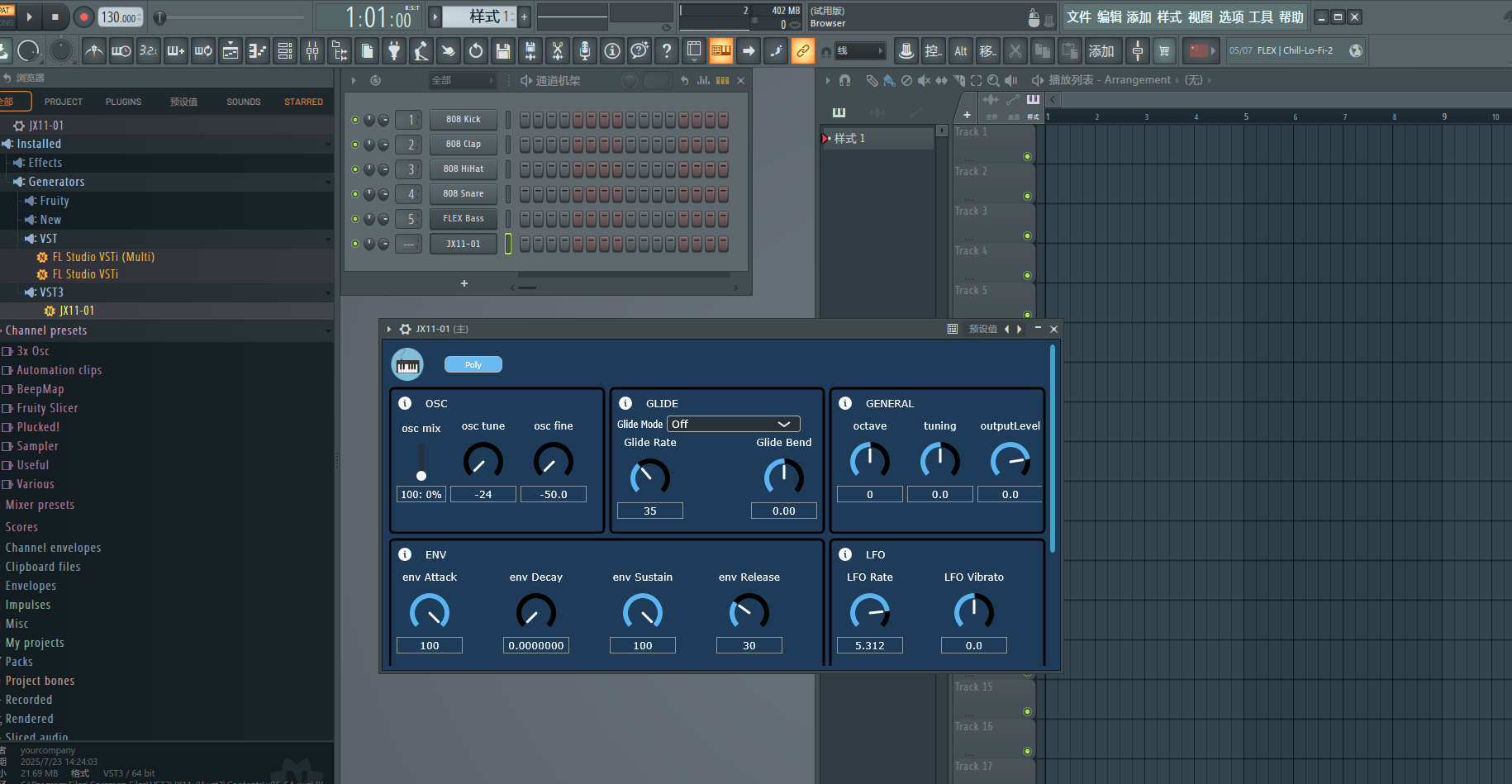This screenshot has height=784, width=1512.
Task: Click the 添加 toolbar button
Action: click(1101, 51)
